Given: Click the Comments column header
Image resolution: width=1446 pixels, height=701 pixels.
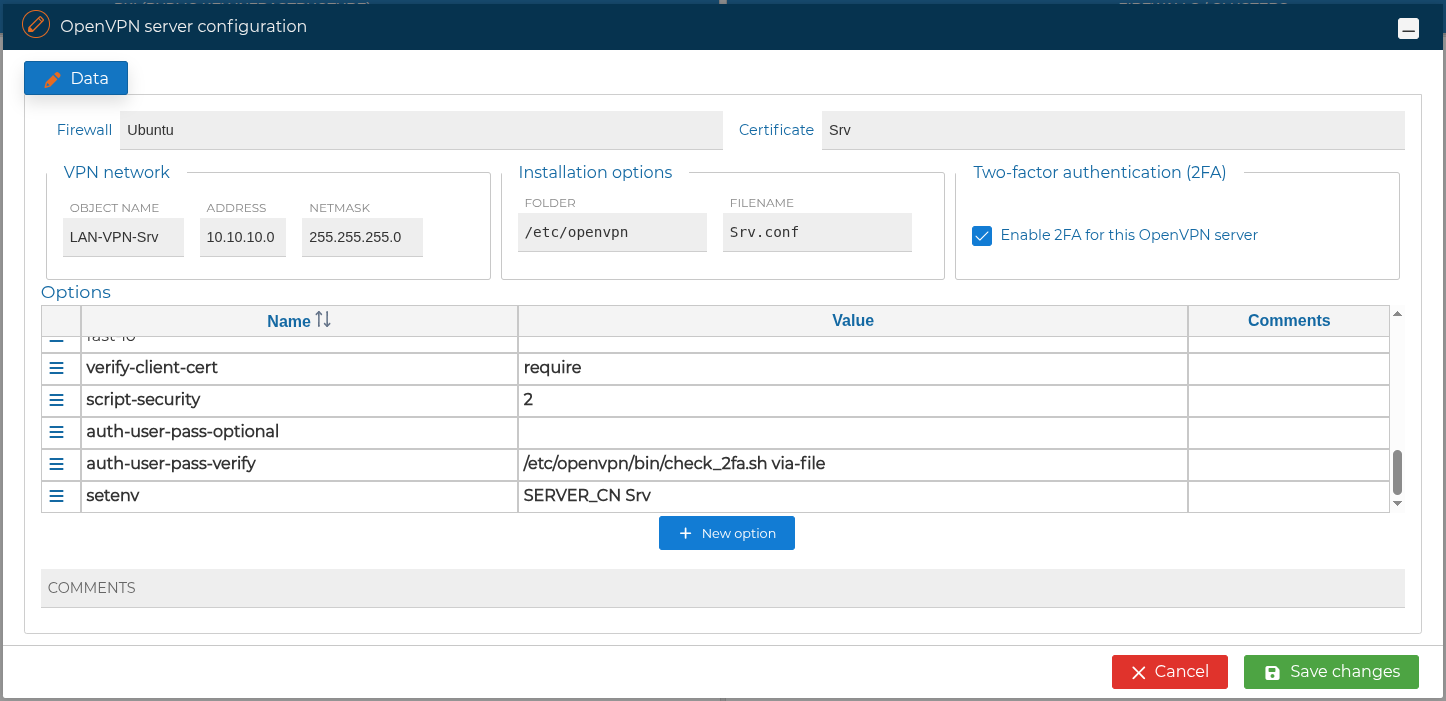Looking at the screenshot, I should tap(1288, 321).
